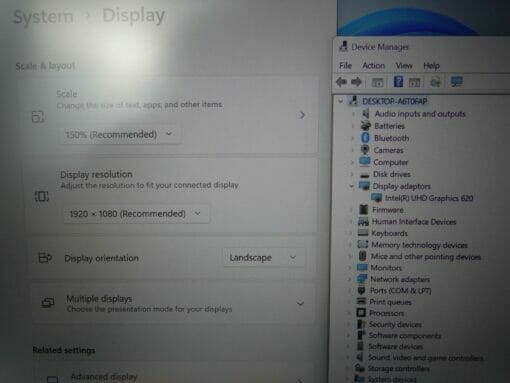Click the Display resolution heading
Screen dimensions: 510x383
[96, 174]
